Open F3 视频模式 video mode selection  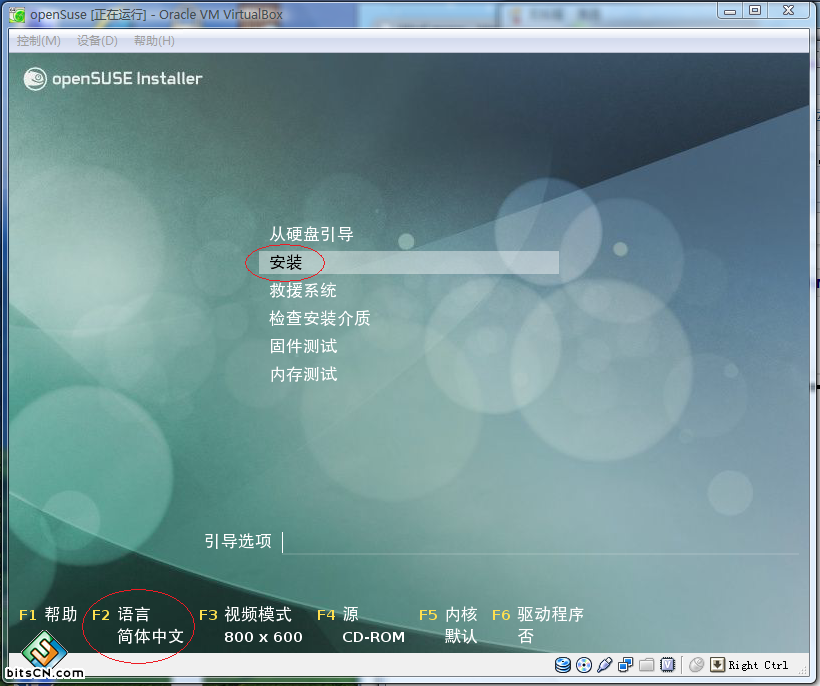click(245, 614)
